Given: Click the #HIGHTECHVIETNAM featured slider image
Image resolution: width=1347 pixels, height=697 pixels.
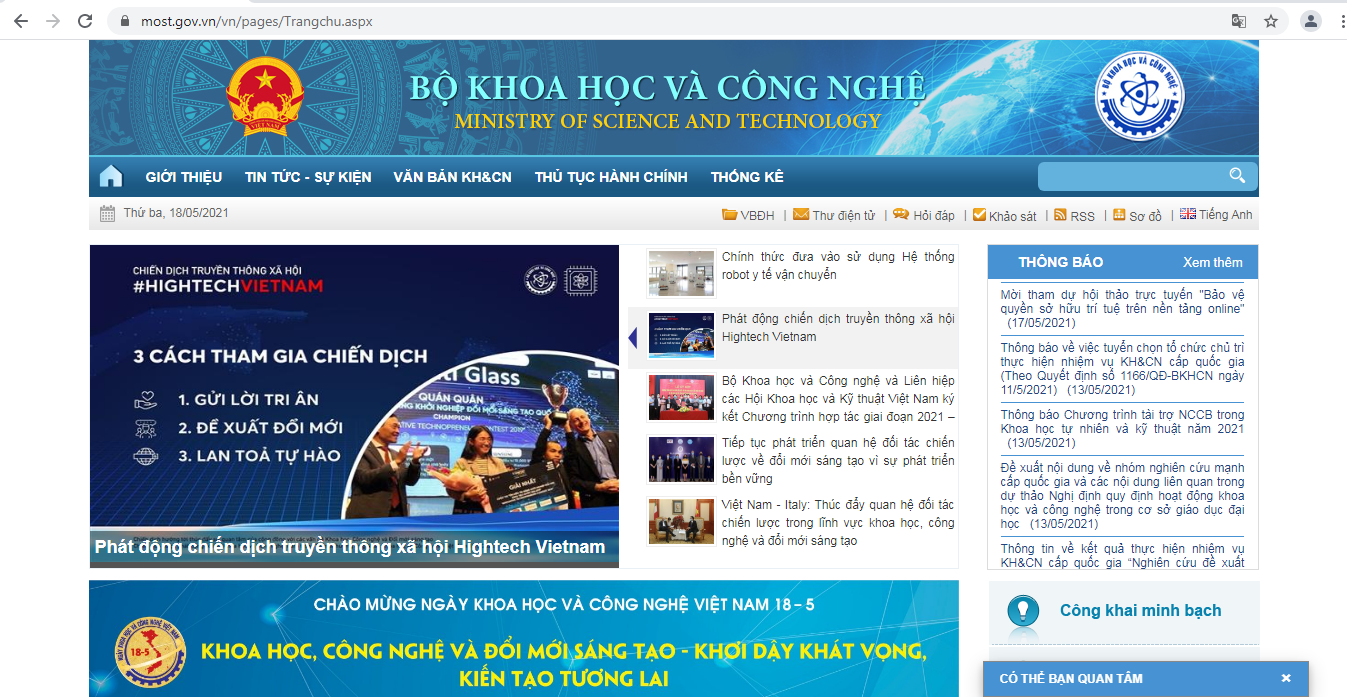Looking at the screenshot, I should (x=354, y=406).
